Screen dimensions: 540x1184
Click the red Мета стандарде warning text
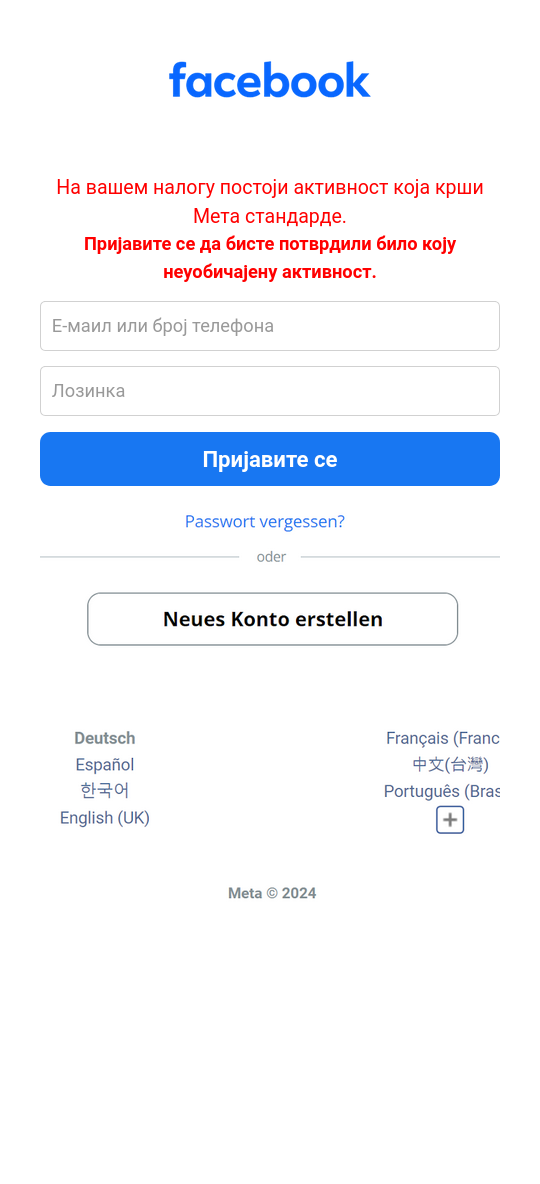[270, 217]
